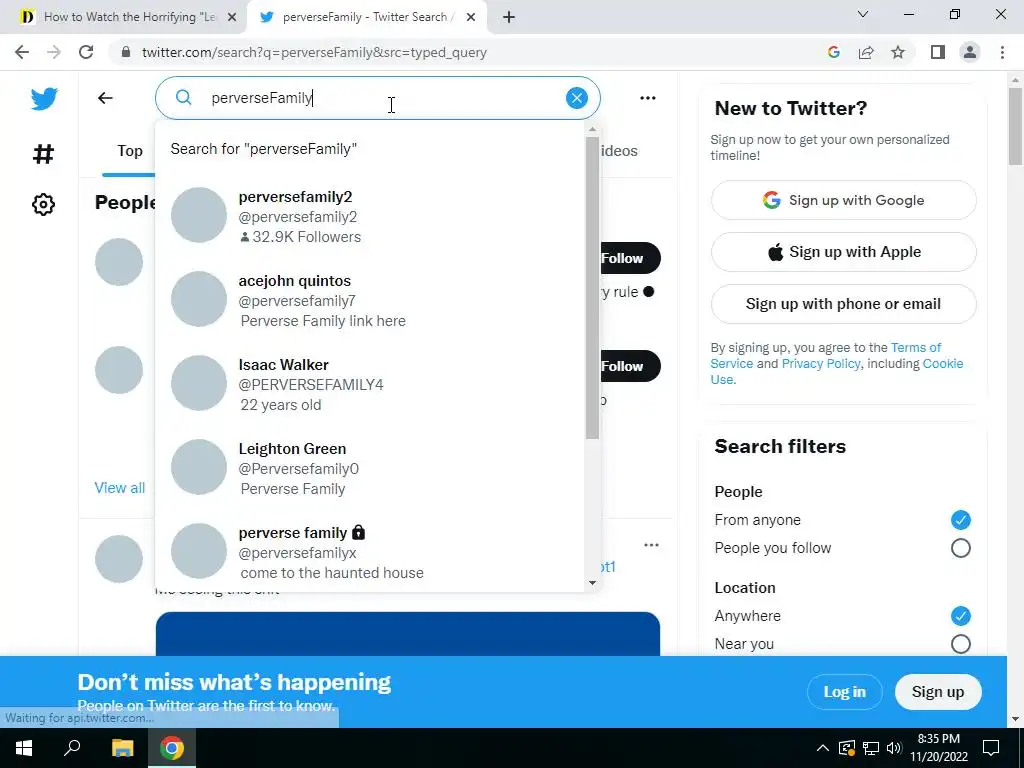This screenshot has width=1024, height=768.
Task: Bookmark this tab with star icon
Action: coord(898,52)
